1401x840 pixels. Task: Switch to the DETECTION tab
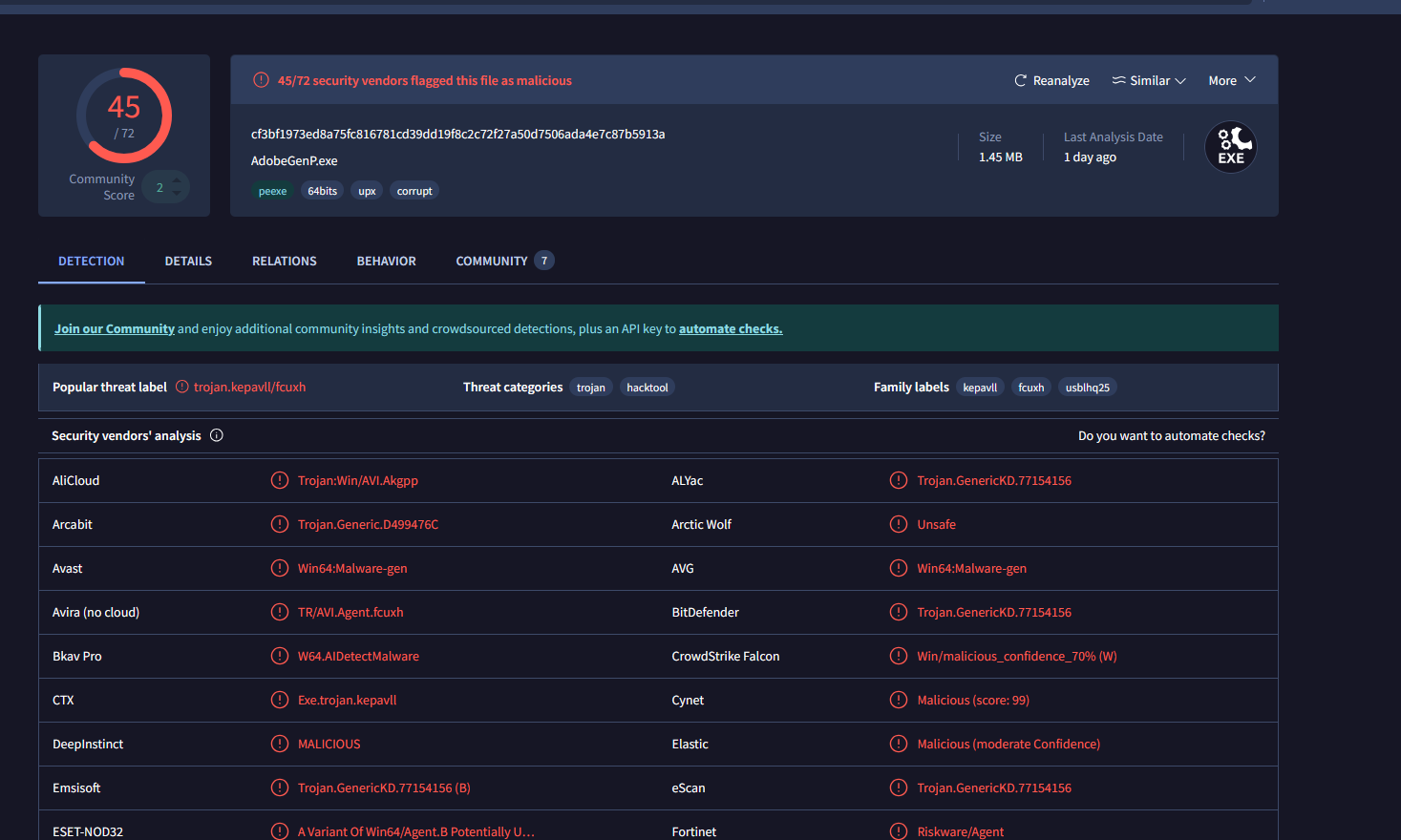tap(92, 261)
